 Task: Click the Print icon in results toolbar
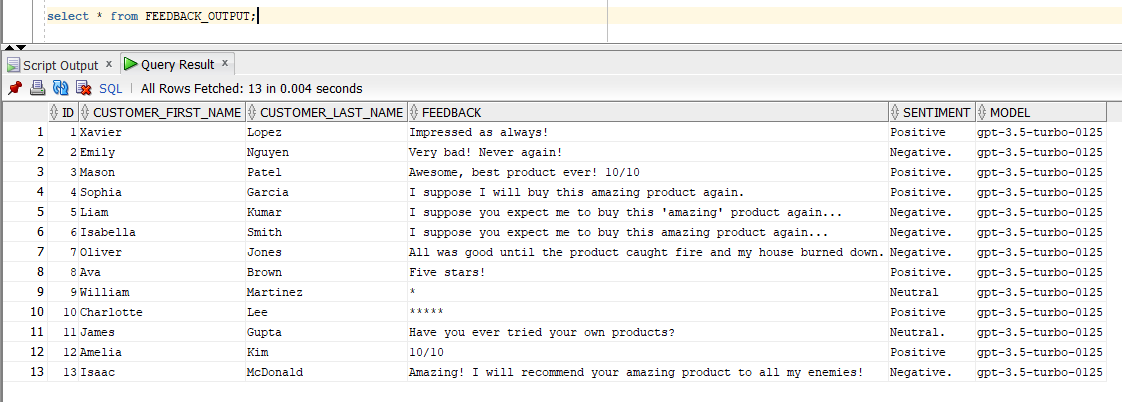(x=37, y=88)
